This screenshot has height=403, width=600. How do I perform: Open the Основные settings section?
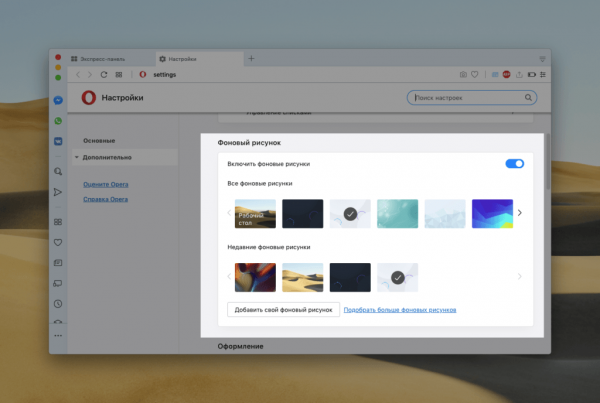99,141
